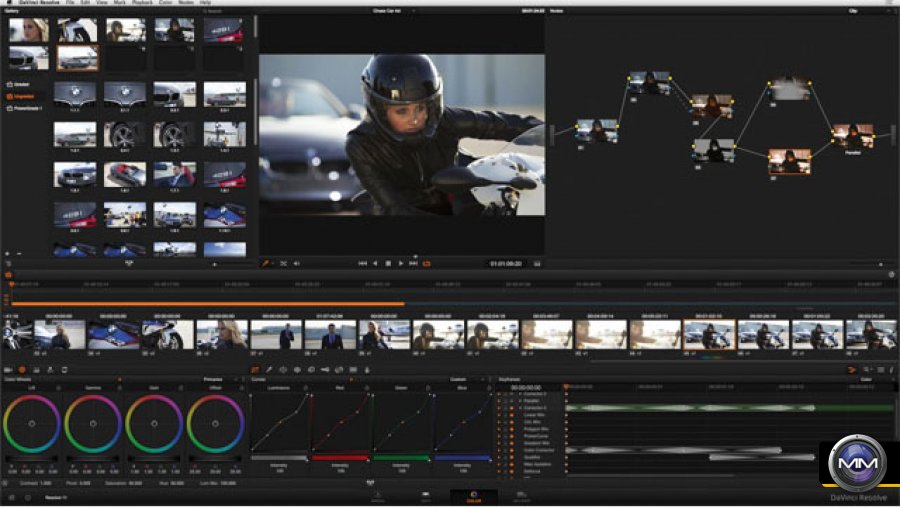Screen dimensions: 900x509
Task: Remove gallery album with minus button
Action: tap(19, 253)
